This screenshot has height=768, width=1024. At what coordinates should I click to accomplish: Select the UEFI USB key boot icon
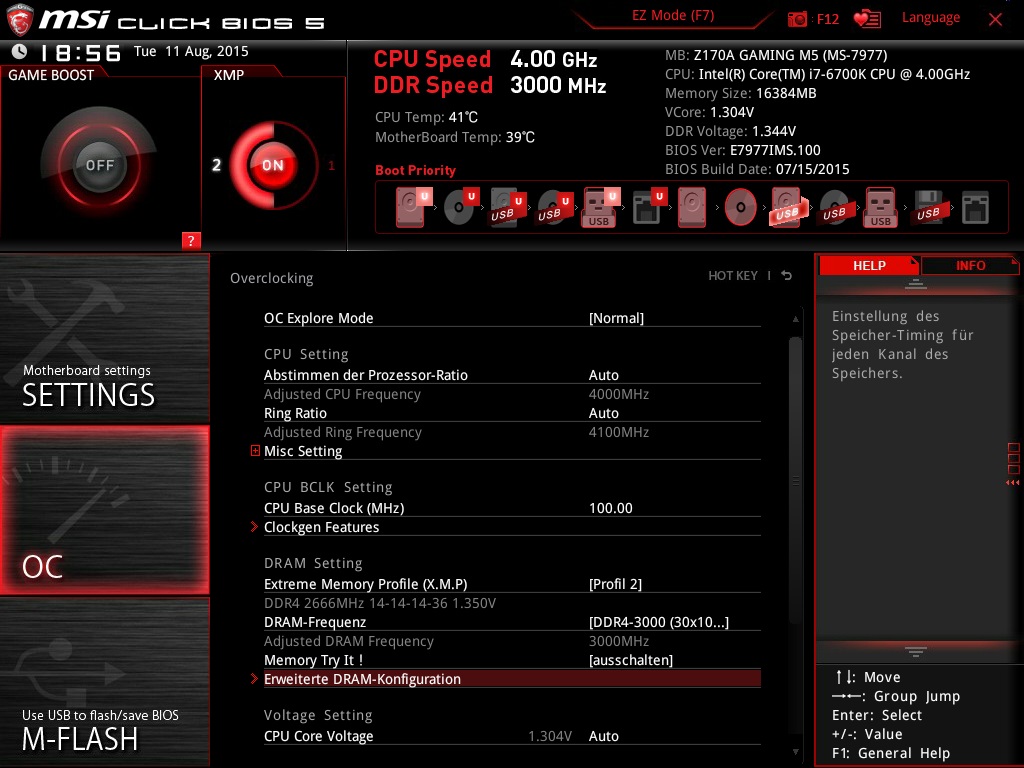tap(600, 208)
